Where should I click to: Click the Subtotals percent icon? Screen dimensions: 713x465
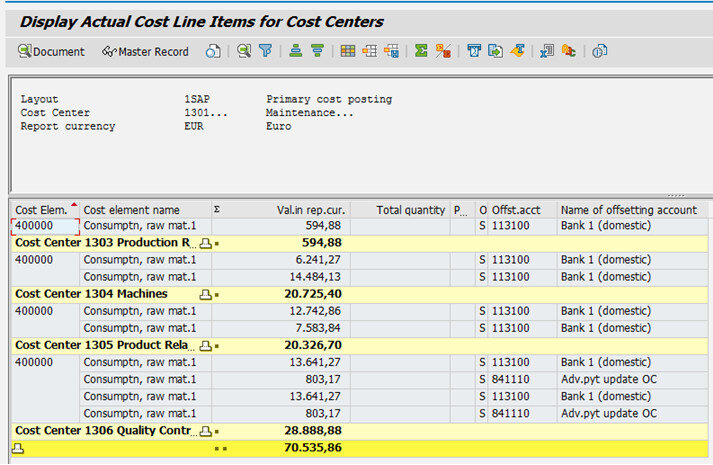[443, 51]
